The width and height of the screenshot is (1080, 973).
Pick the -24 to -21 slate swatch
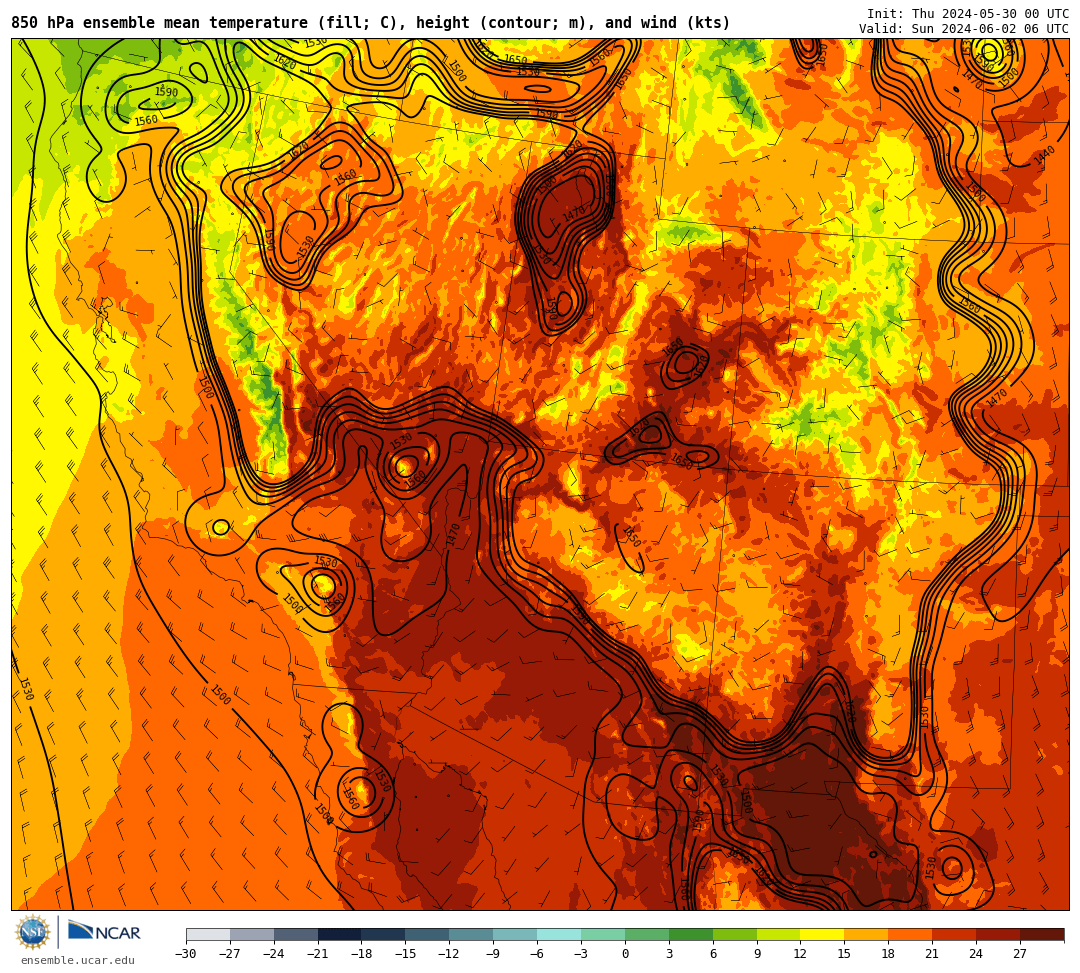(x=296, y=934)
